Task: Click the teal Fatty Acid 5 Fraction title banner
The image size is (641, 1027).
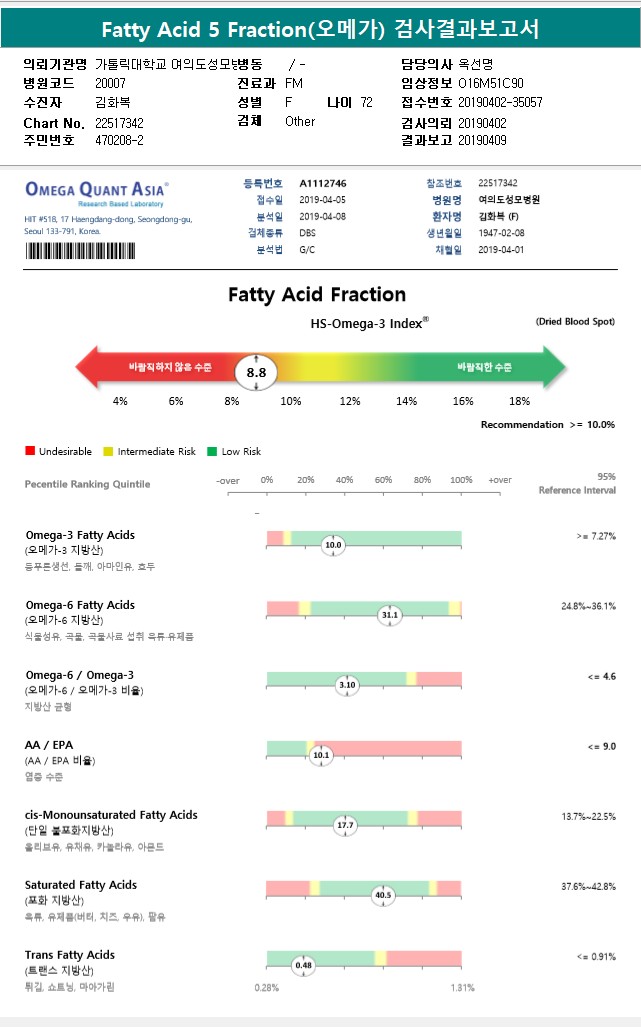Action: [320, 30]
